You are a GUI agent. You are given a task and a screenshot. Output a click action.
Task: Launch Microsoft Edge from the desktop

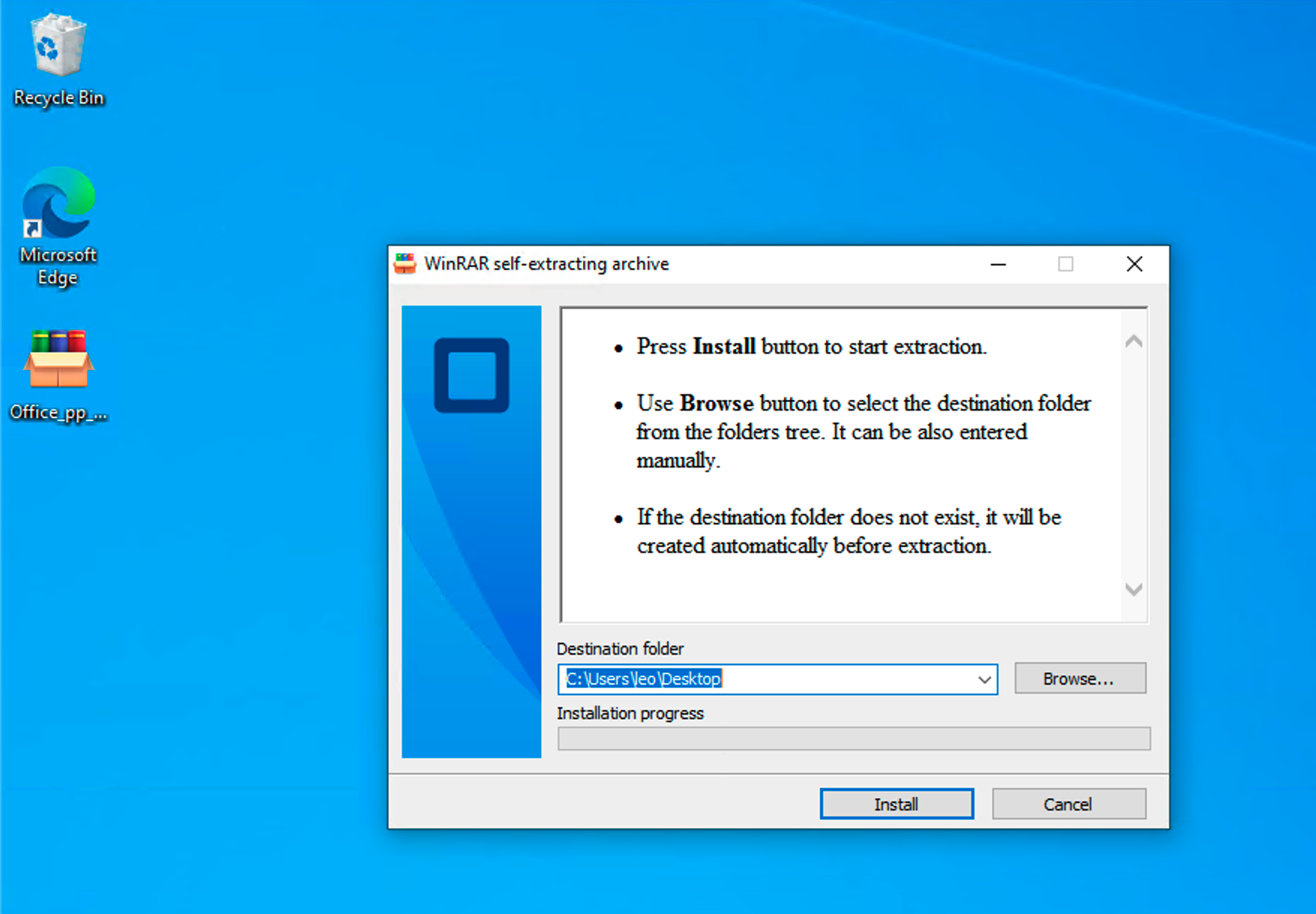pos(58,202)
